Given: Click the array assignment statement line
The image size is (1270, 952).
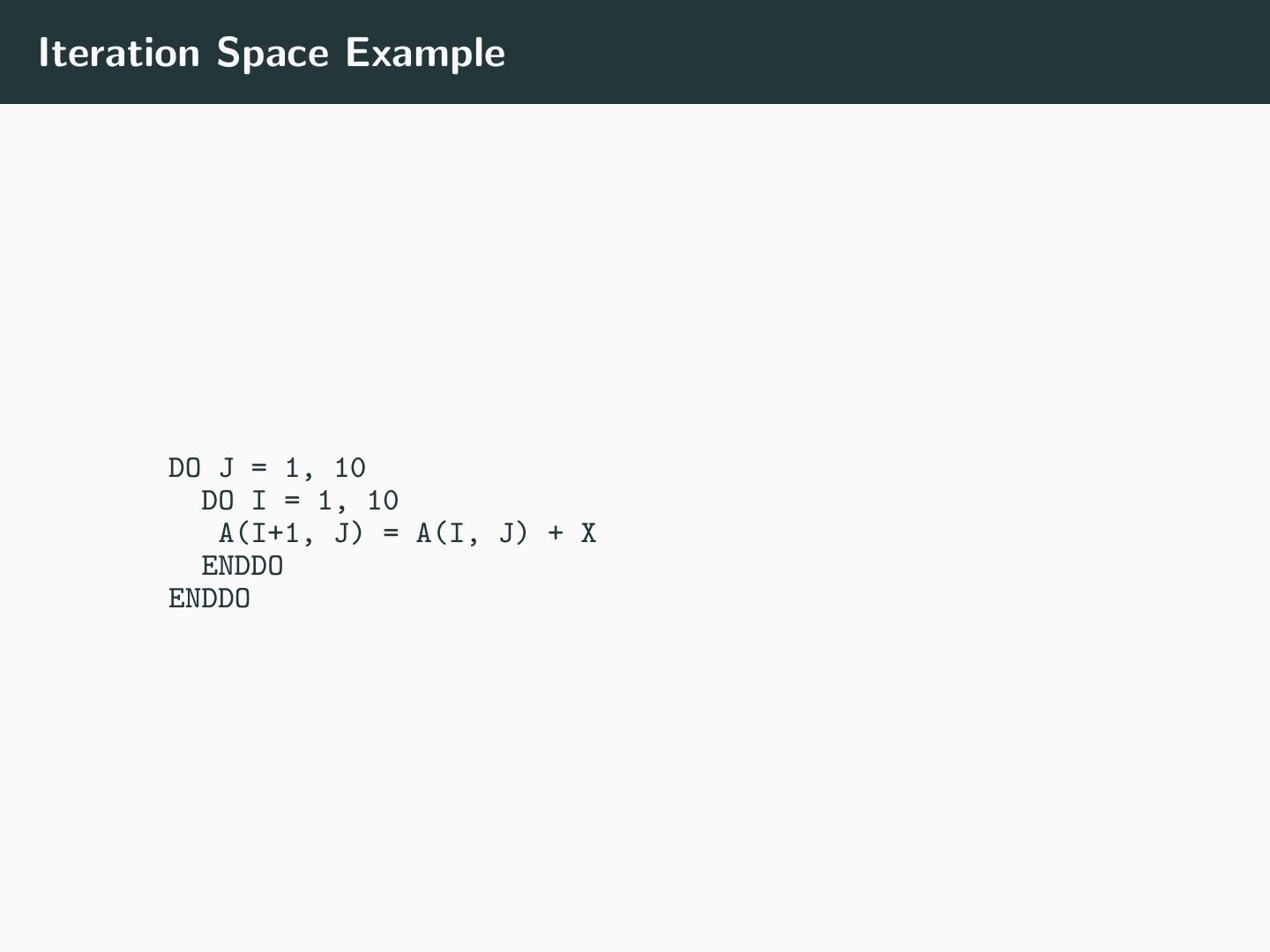Looking at the screenshot, I should 407,533.
